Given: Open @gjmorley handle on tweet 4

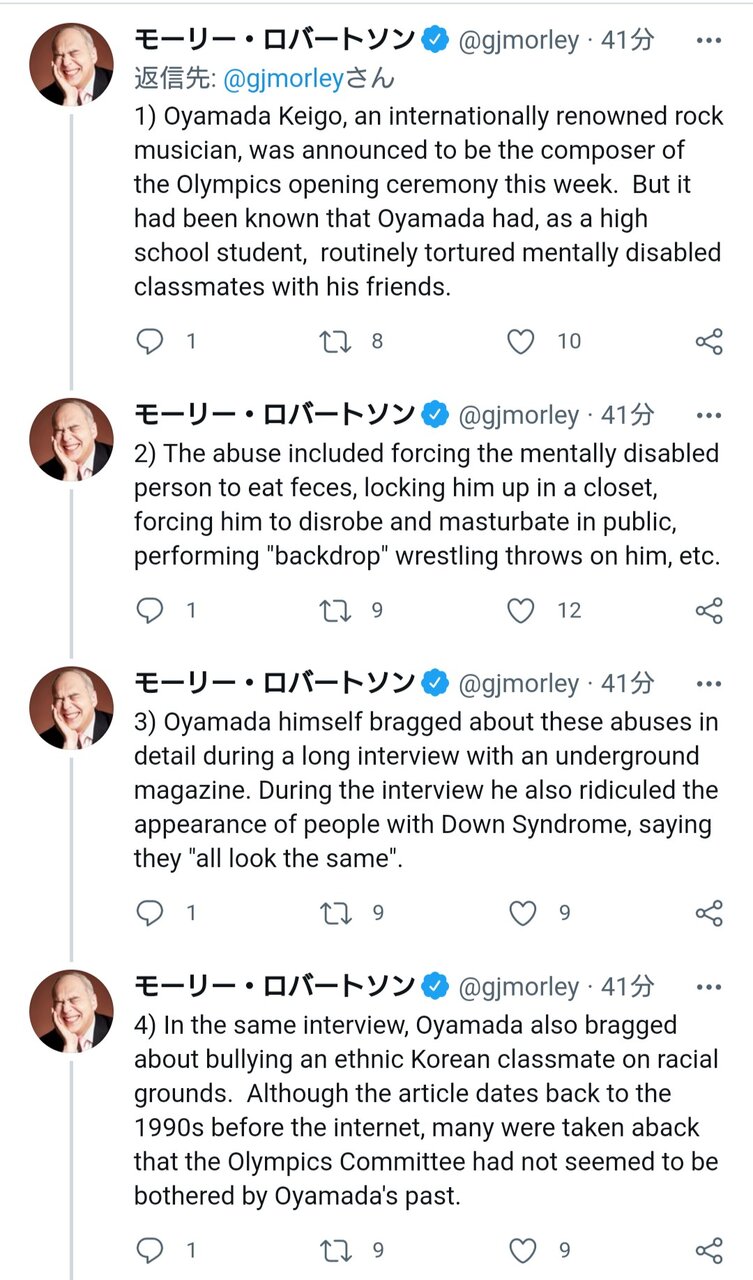Looking at the screenshot, I should click(x=518, y=987).
